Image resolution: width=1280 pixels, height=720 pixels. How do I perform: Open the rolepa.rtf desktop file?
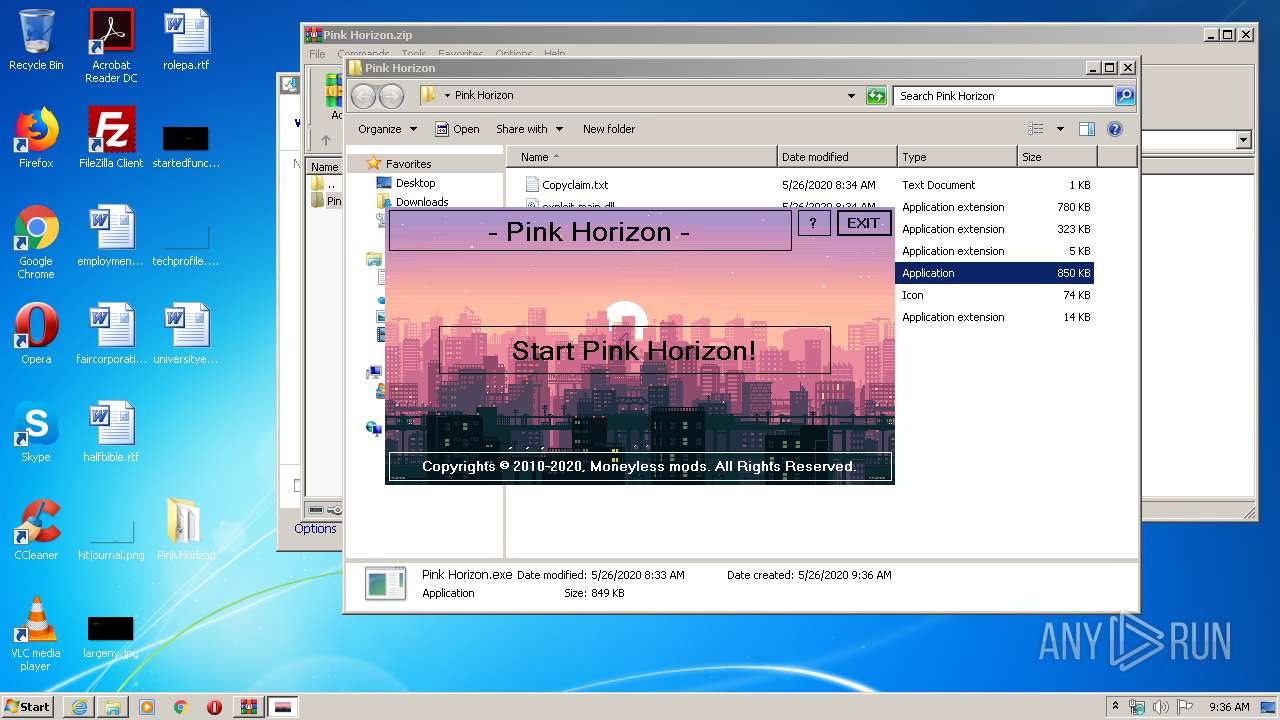coord(186,41)
